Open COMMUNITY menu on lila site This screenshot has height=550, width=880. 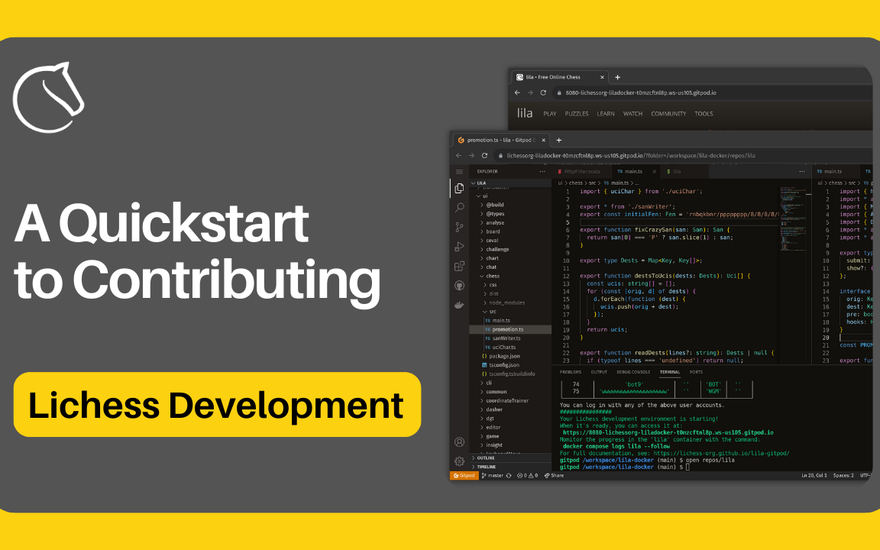[x=668, y=114]
